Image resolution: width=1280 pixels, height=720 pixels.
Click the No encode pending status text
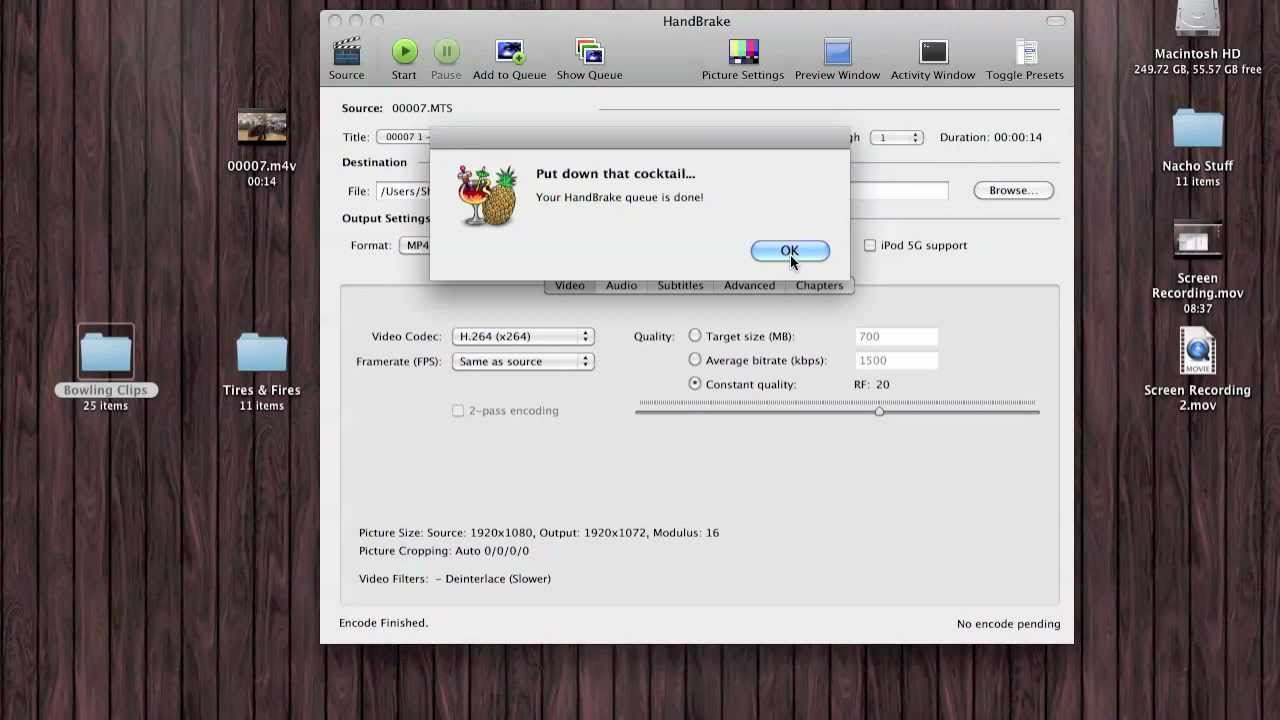tap(1008, 624)
